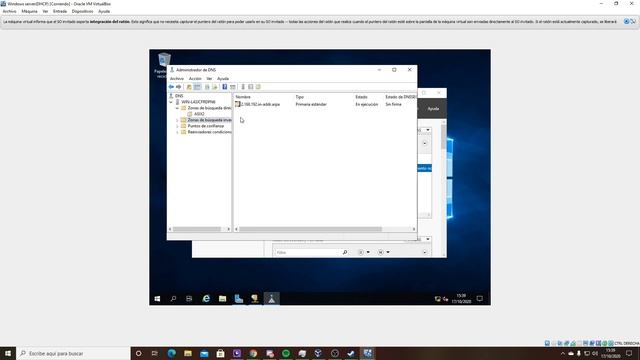The height and width of the screenshot is (360, 640).
Task: Select the Puntos de confianza folder
Action: tap(206, 126)
